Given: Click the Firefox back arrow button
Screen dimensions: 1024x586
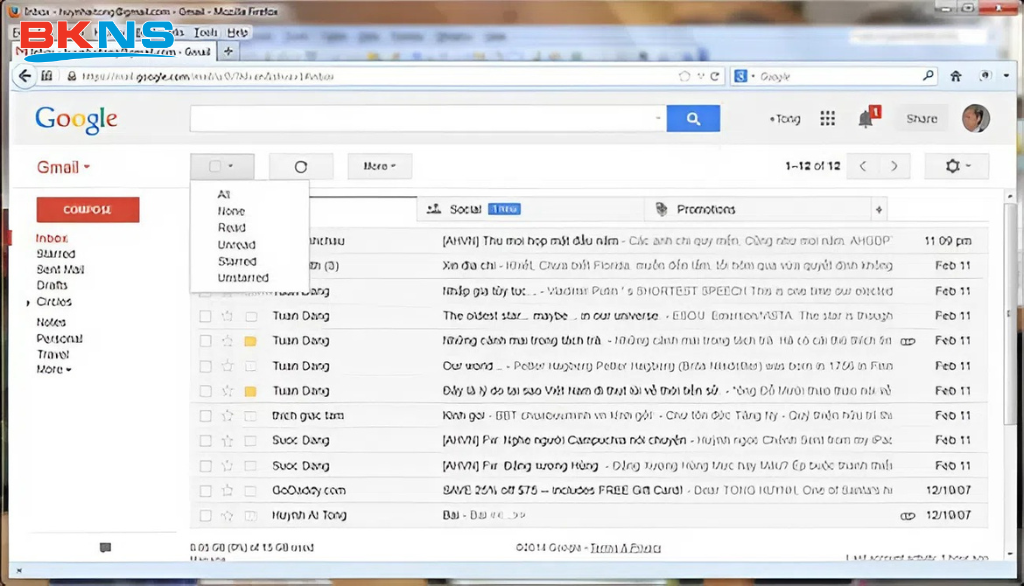Looking at the screenshot, I should [x=25, y=76].
